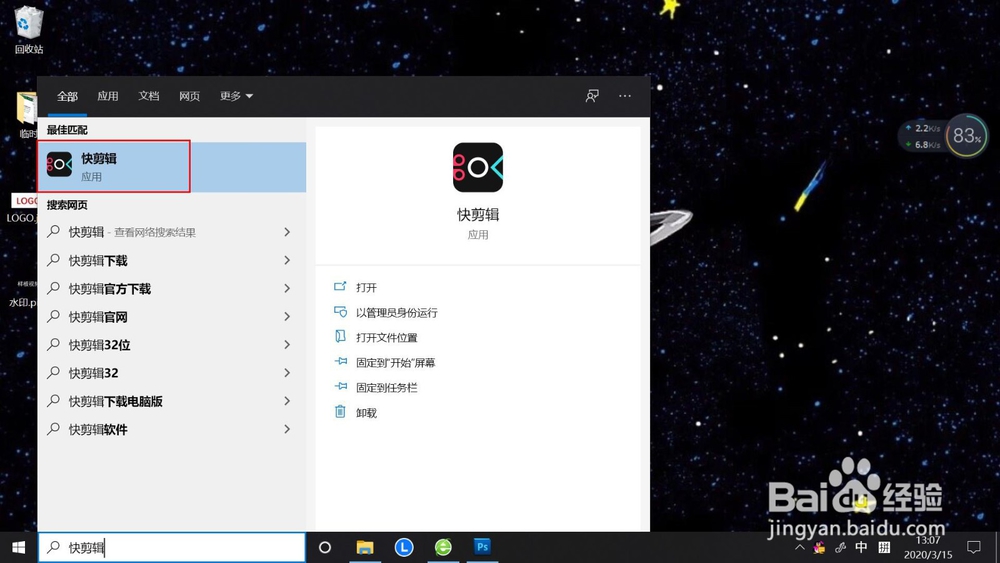Select 快剪辑 查看网络搜索结果 suggestion
Image resolution: width=1000 pixels, height=563 pixels.
tap(172, 232)
